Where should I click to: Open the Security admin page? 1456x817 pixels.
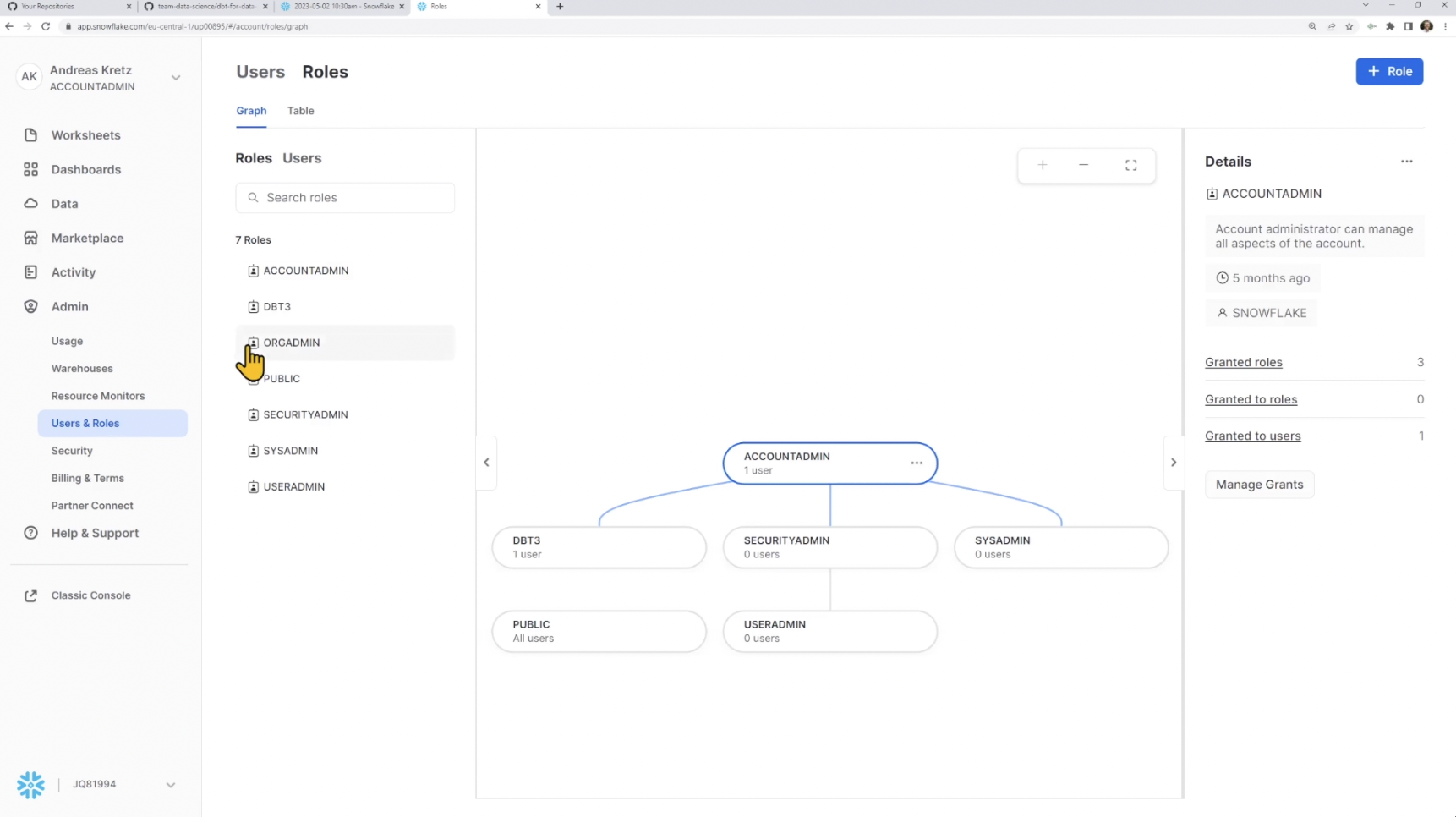(x=72, y=451)
